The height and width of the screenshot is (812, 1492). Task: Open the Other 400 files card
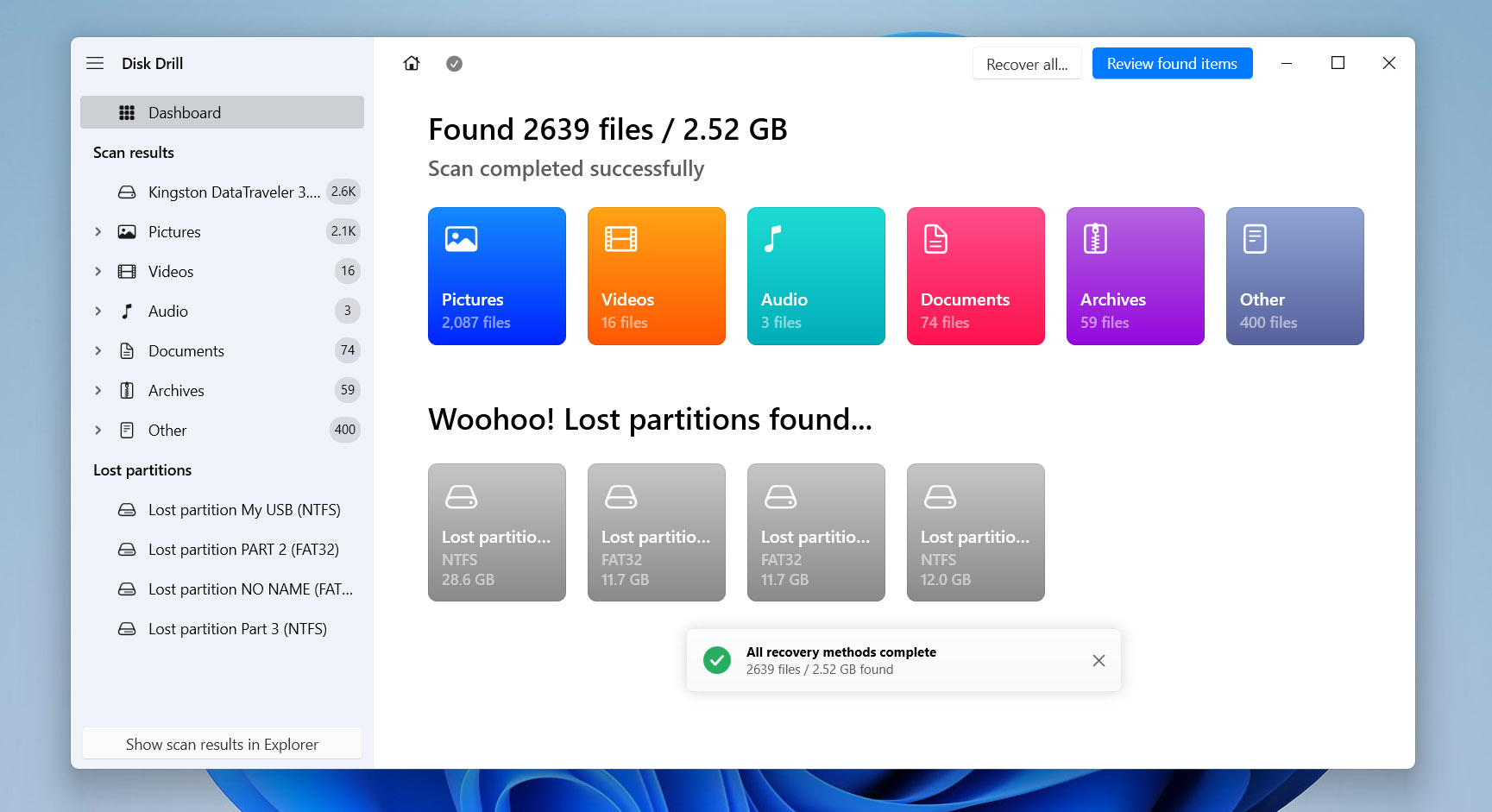coord(1295,276)
